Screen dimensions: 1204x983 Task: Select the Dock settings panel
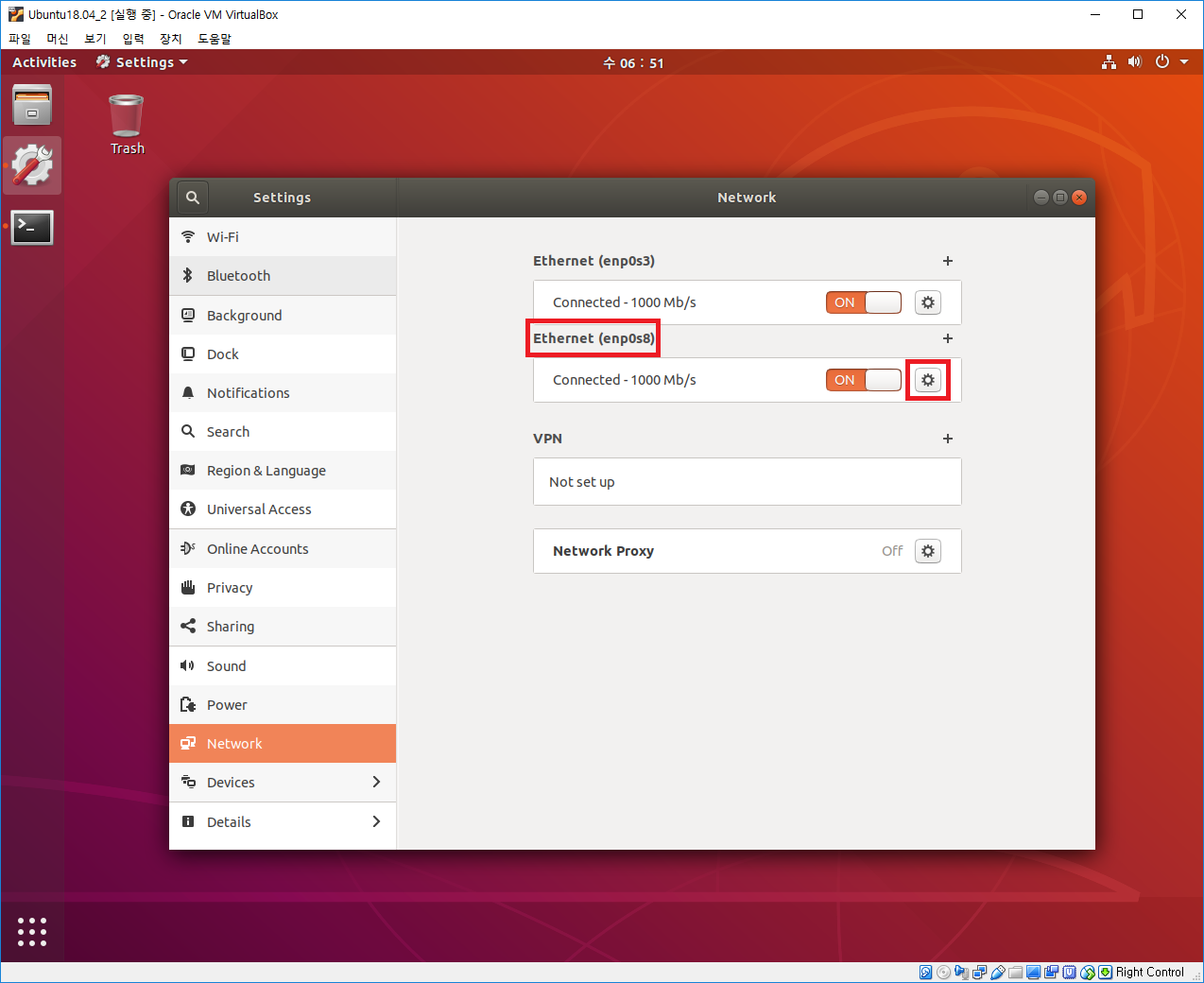283,354
